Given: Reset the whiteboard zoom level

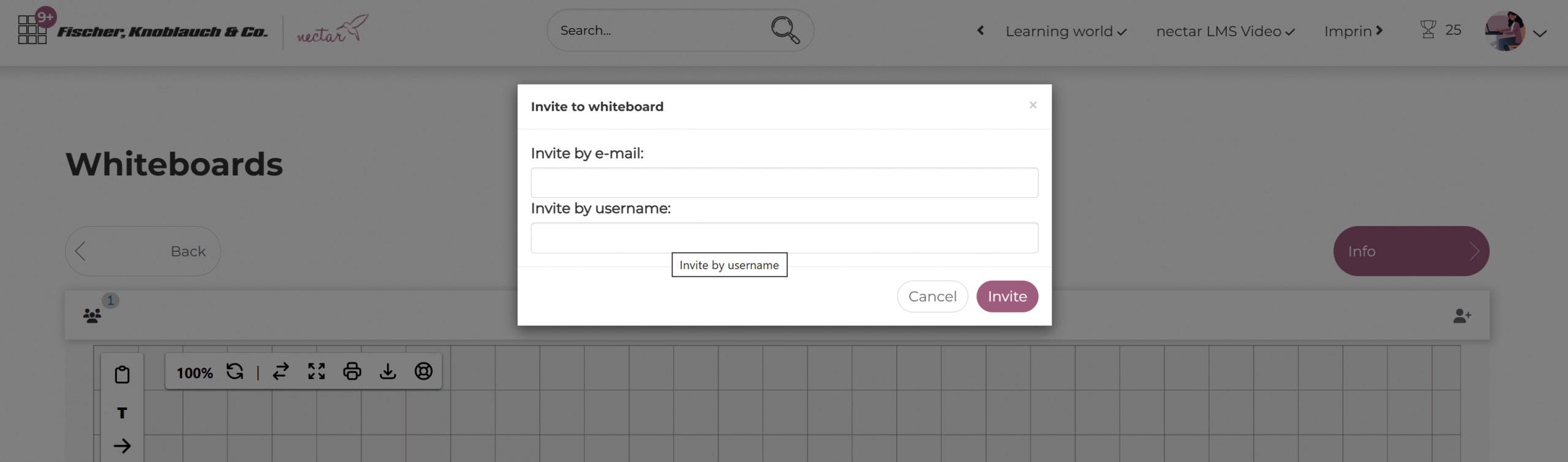Looking at the screenshot, I should 235,371.
